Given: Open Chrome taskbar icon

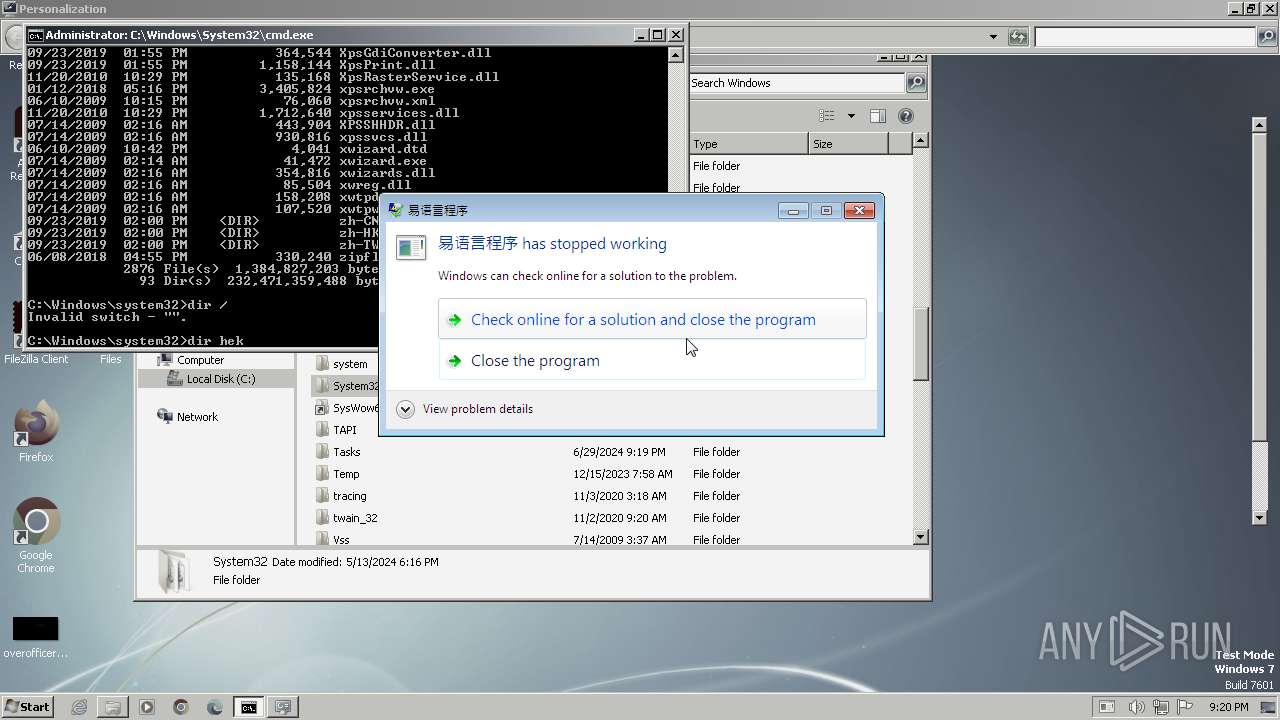Looking at the screenshot, I should point(181,707).
